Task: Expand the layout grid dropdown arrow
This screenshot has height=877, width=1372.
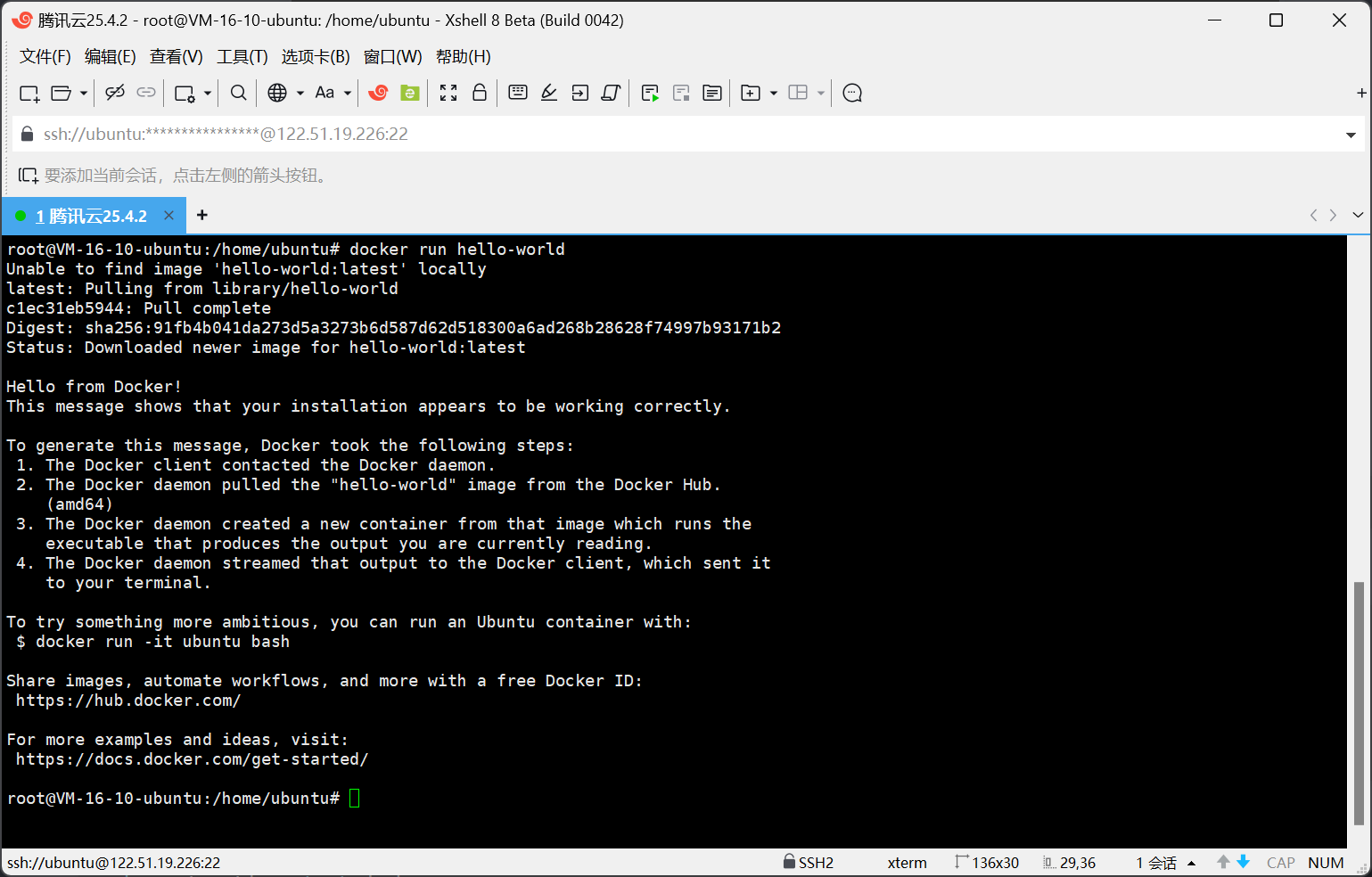Action: pos(821,93)
